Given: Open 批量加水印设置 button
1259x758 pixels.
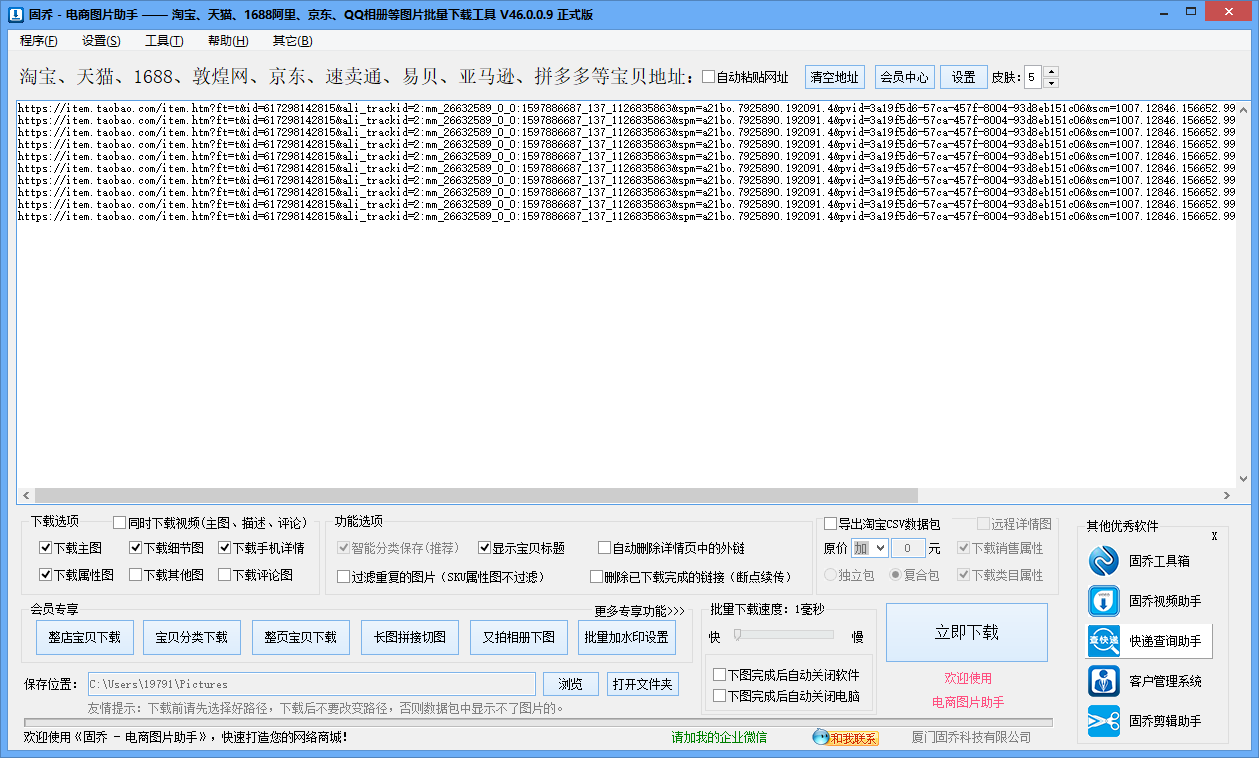Looking at the screenshot, I should (628, 637).
